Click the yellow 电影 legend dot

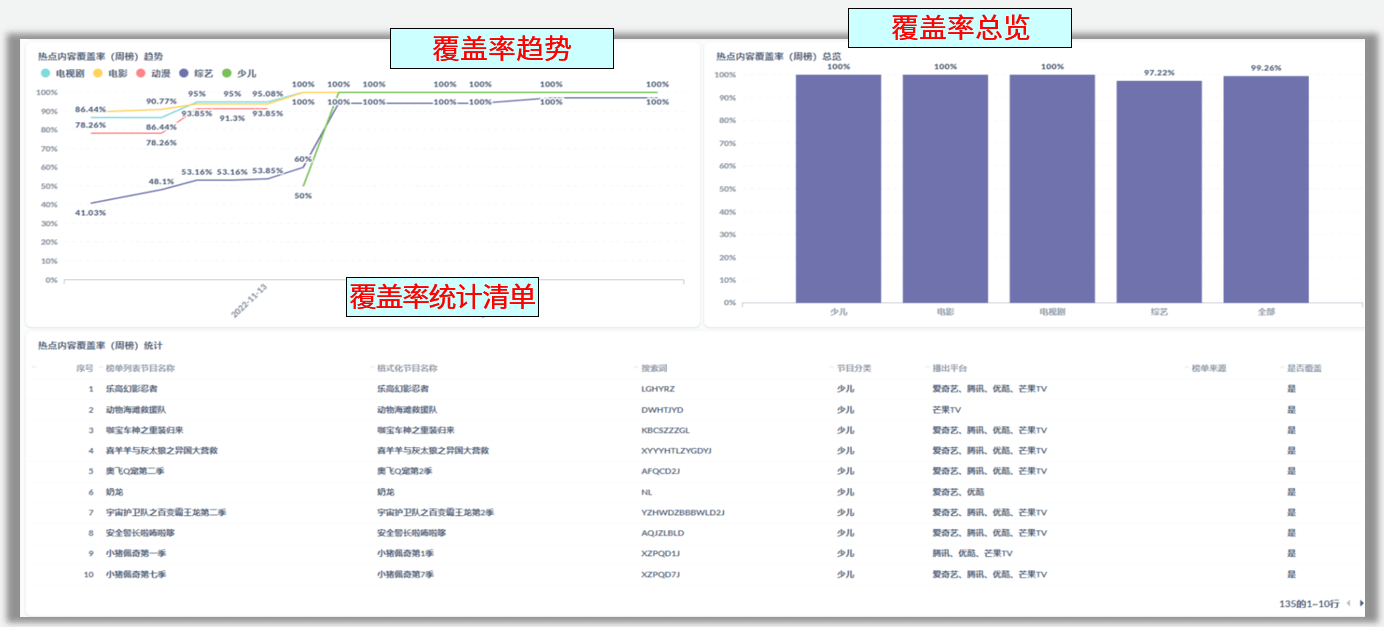tap(97, 73)
